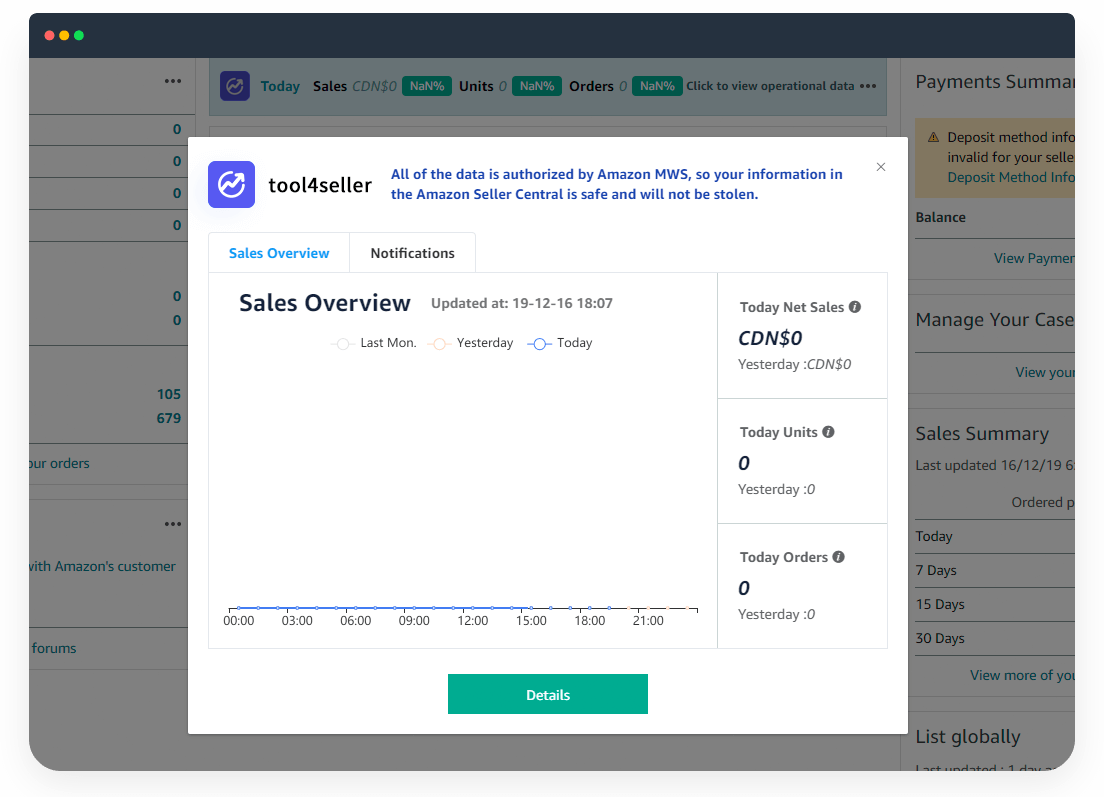Click 'Click to view operational data' link

point(770,86)
